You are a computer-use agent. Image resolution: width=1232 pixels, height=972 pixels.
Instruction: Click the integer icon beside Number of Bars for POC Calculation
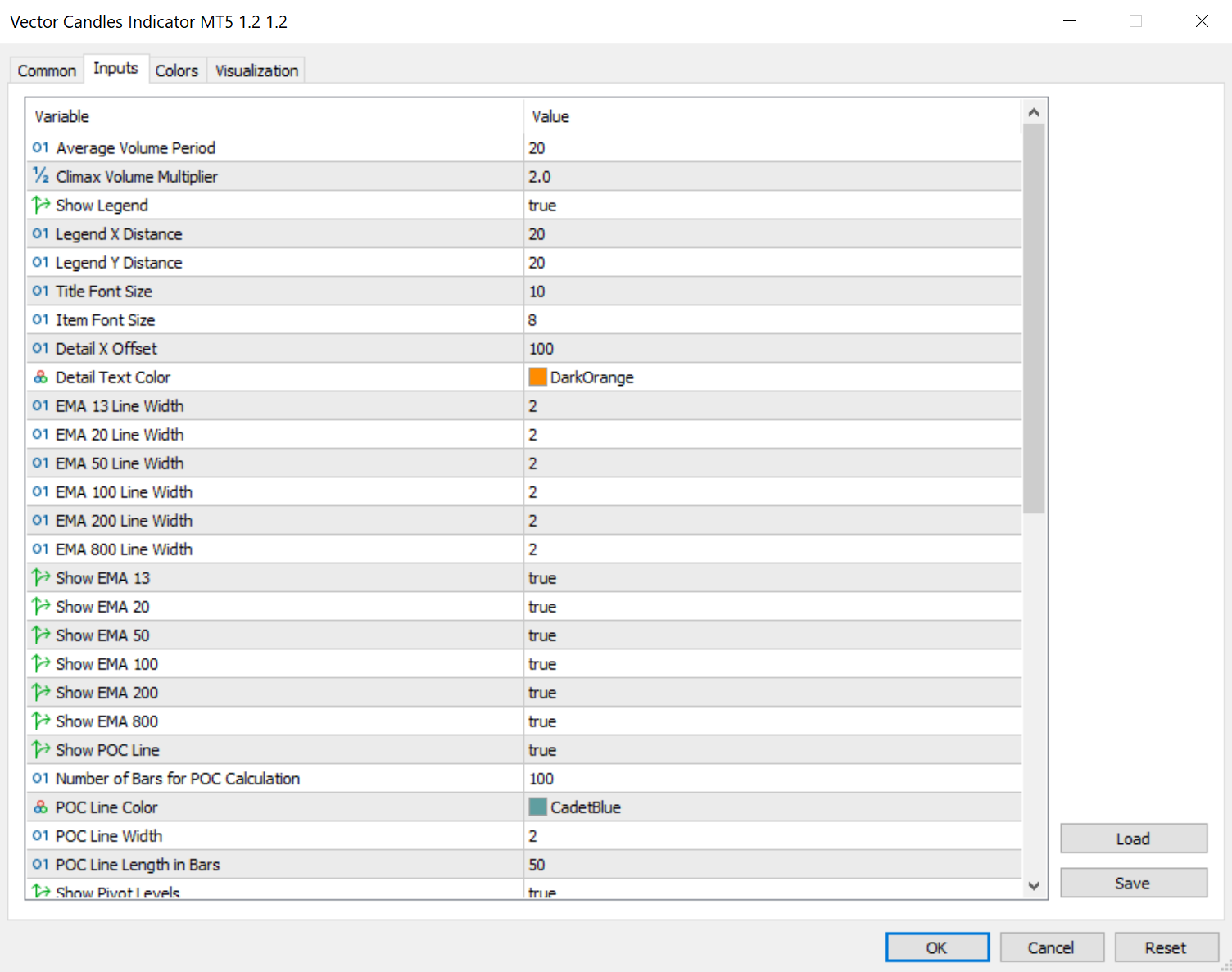point(40,779)
